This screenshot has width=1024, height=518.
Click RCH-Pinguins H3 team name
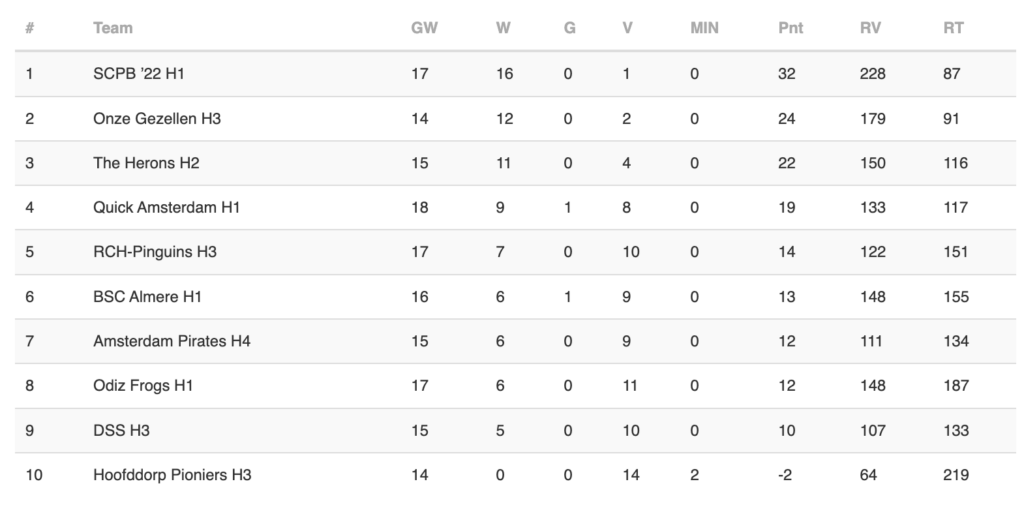click(x=154, y=252)
